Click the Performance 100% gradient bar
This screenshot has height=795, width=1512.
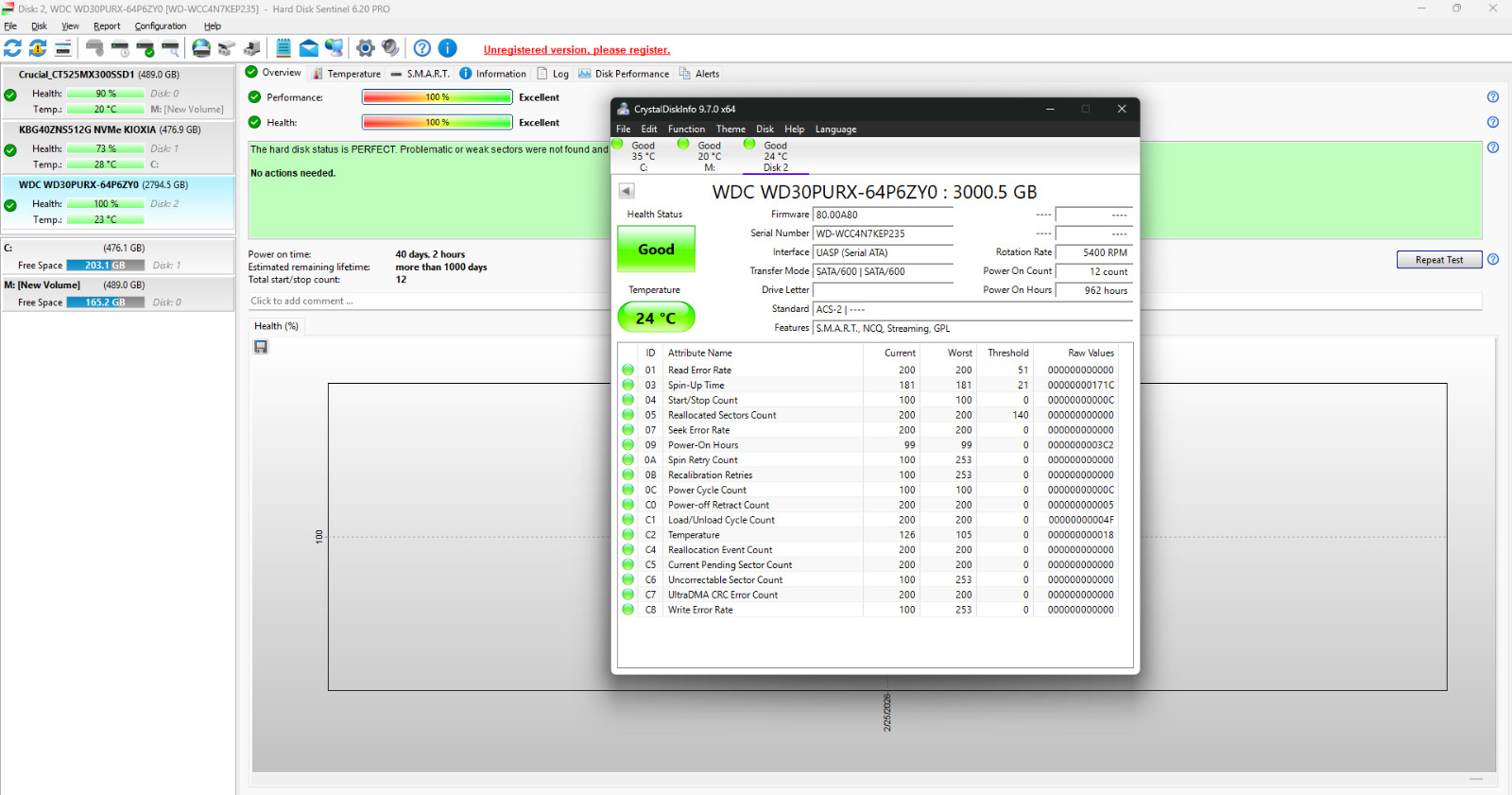click(437, 97)
